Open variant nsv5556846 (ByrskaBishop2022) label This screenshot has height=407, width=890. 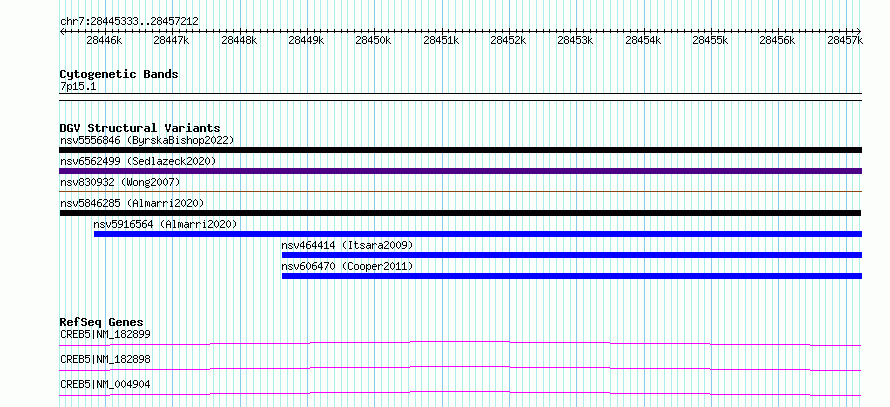point(147,140)
